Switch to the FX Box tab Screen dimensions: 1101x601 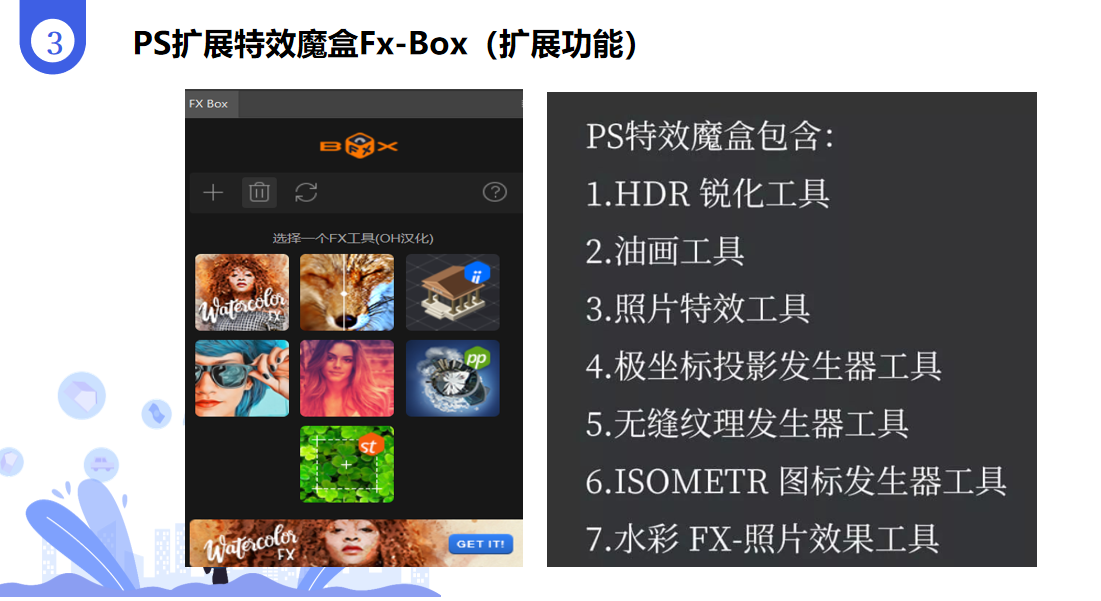pos(209,104)
